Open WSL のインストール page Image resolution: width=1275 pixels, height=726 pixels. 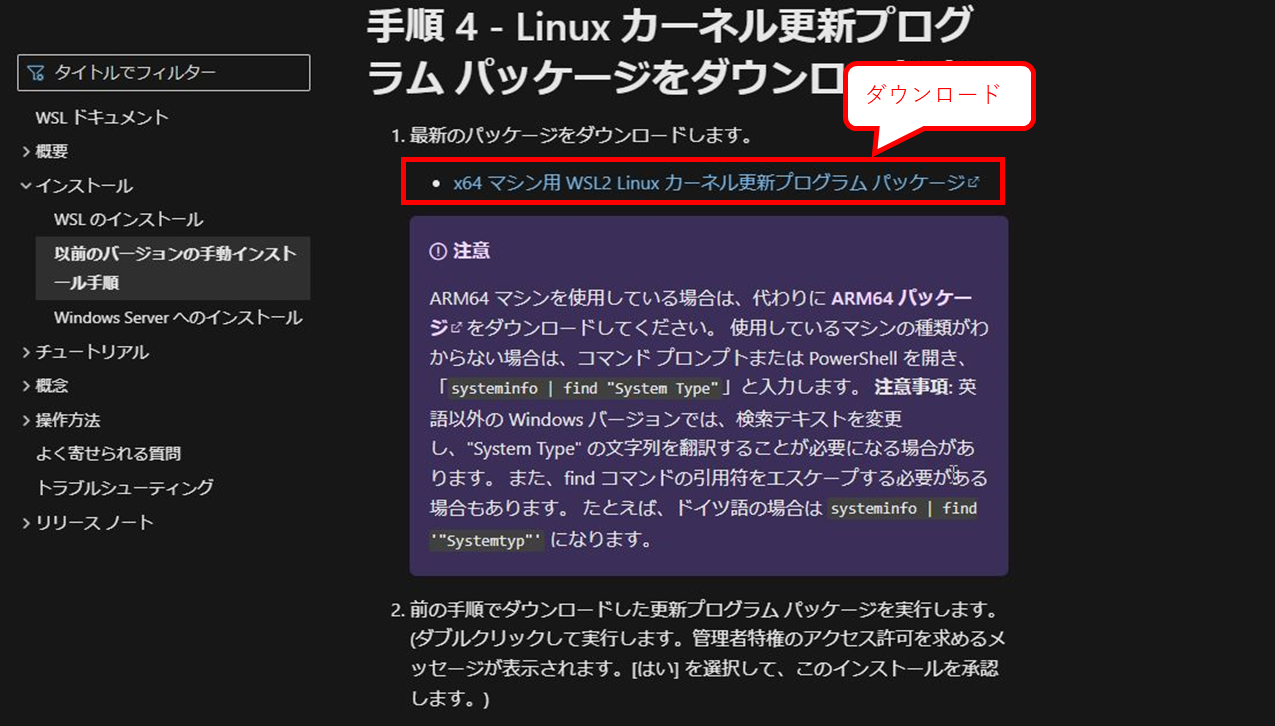click(129, 219)
